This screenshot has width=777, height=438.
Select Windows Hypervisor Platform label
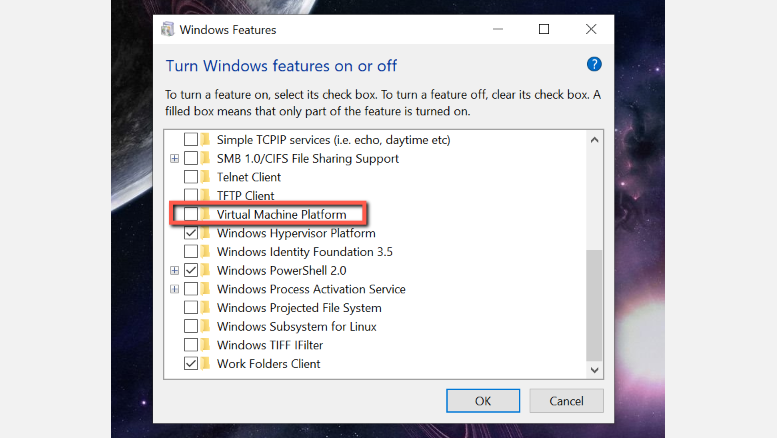point(296,233)
